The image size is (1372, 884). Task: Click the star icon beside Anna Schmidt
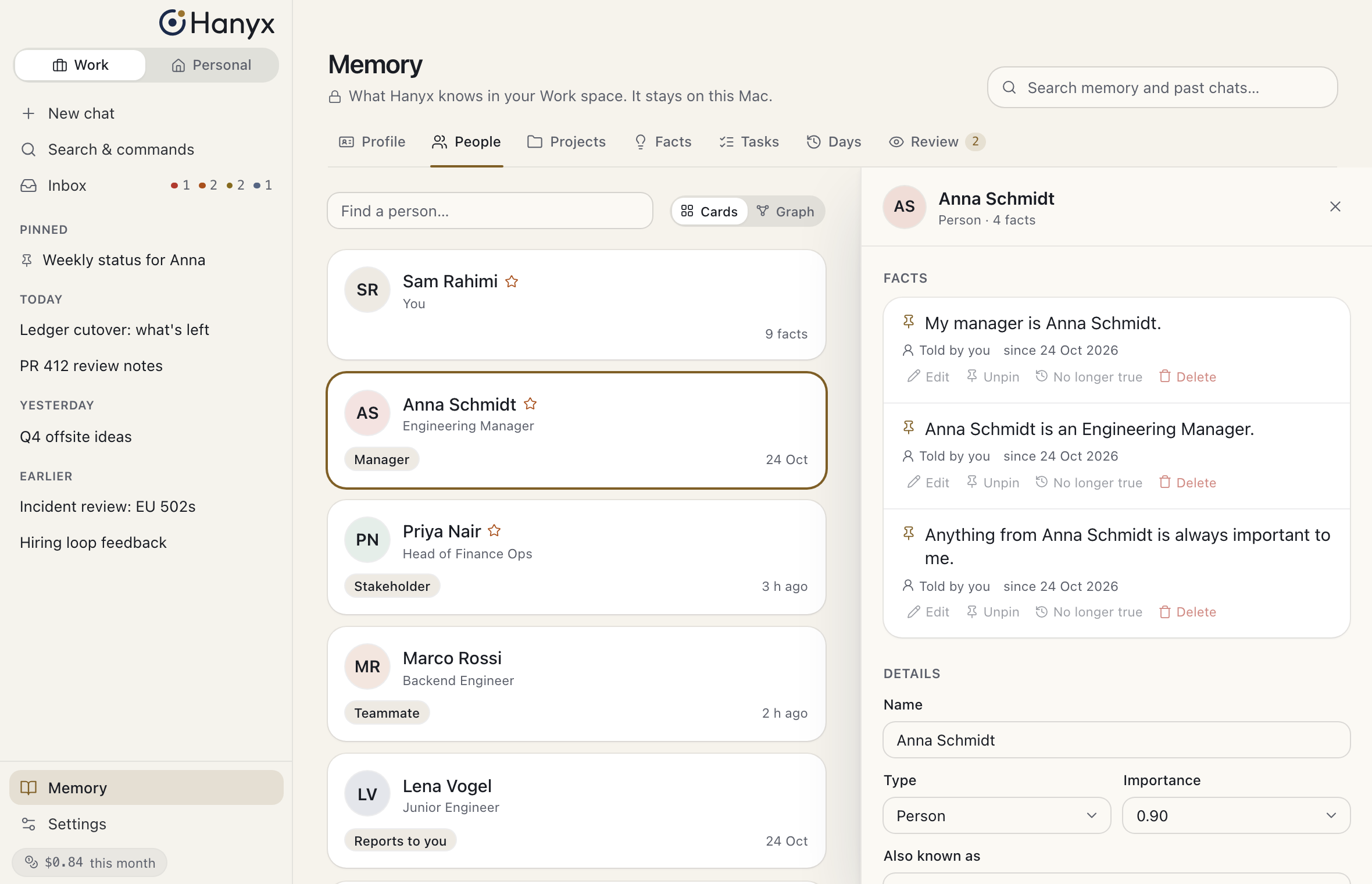tap(530, 404)
